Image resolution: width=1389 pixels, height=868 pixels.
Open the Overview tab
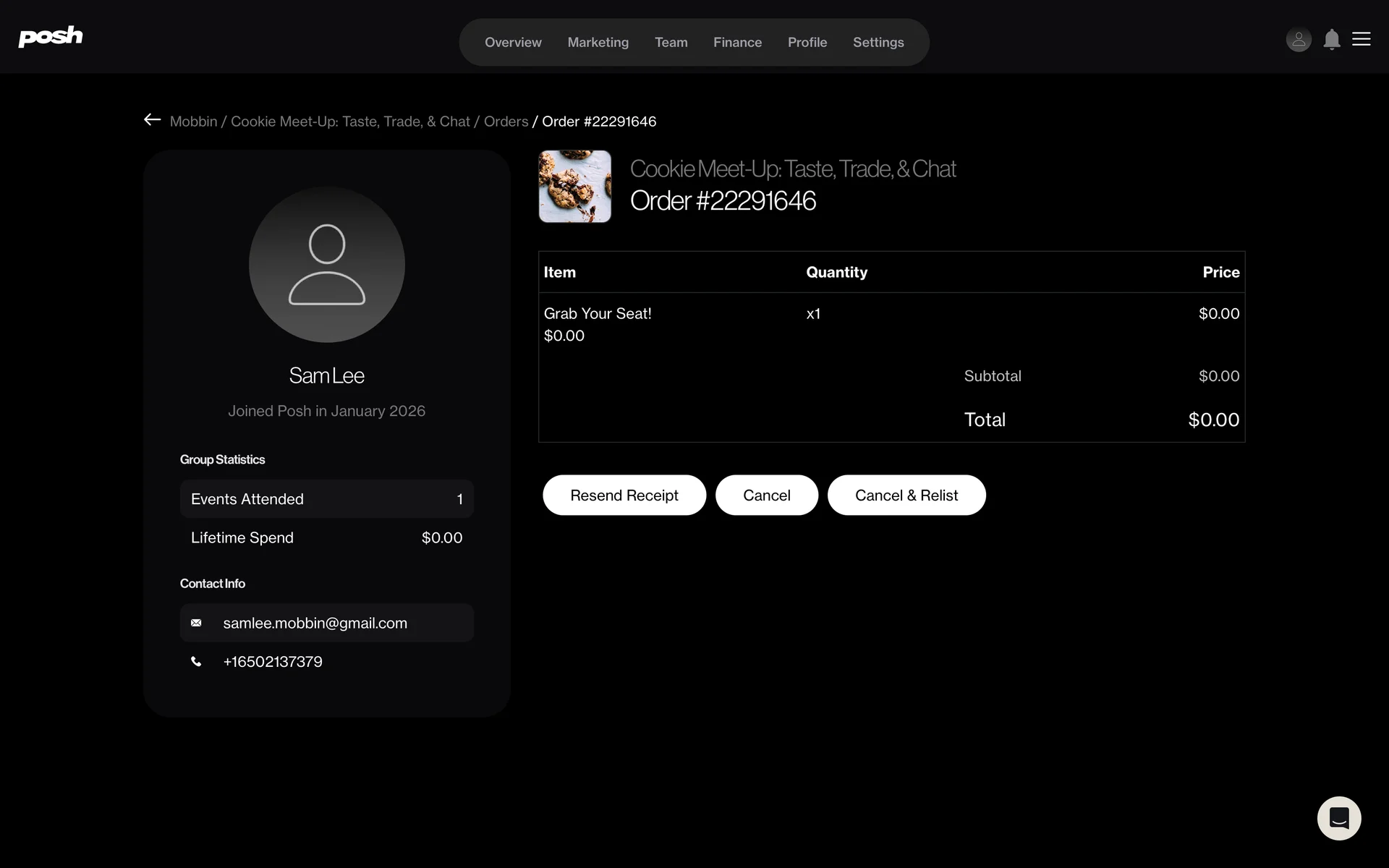click(513, 43)
